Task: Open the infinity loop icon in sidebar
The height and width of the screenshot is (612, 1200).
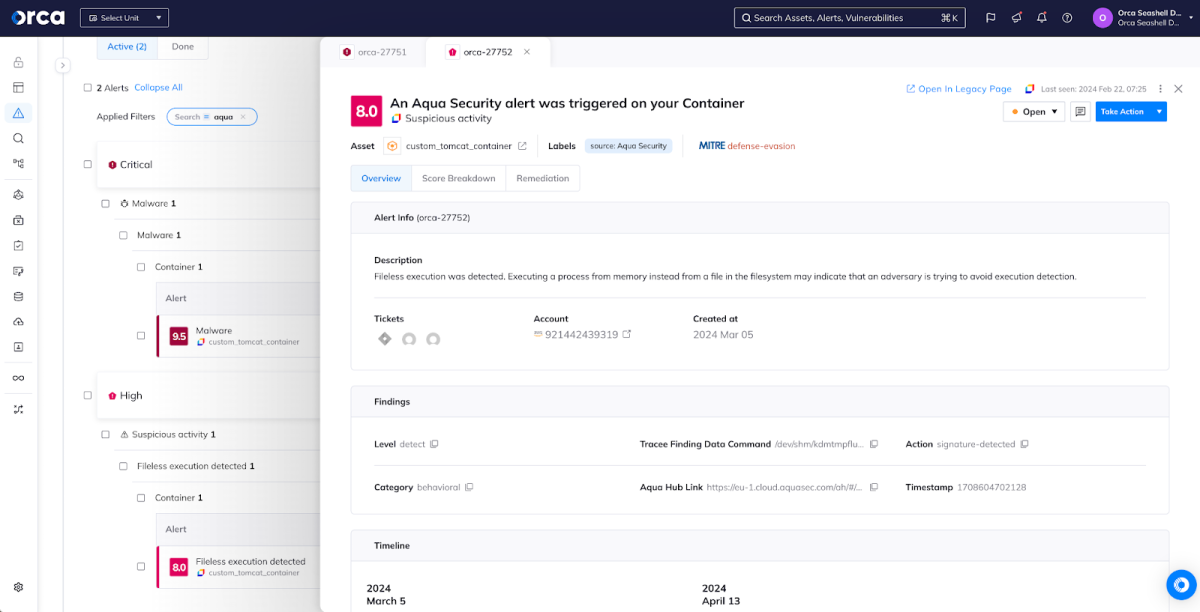Action: pyautogui.click(x=18, y=378)
